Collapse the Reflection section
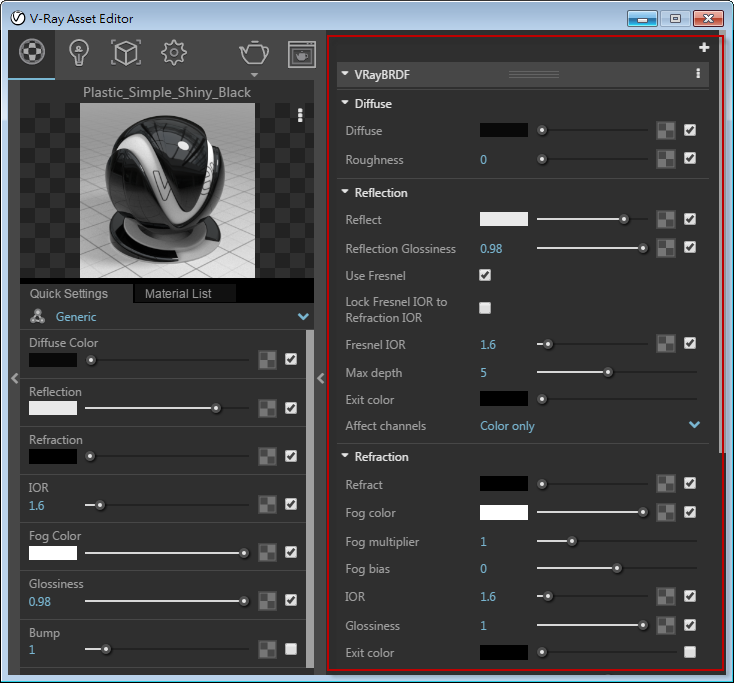 point(346,192)
